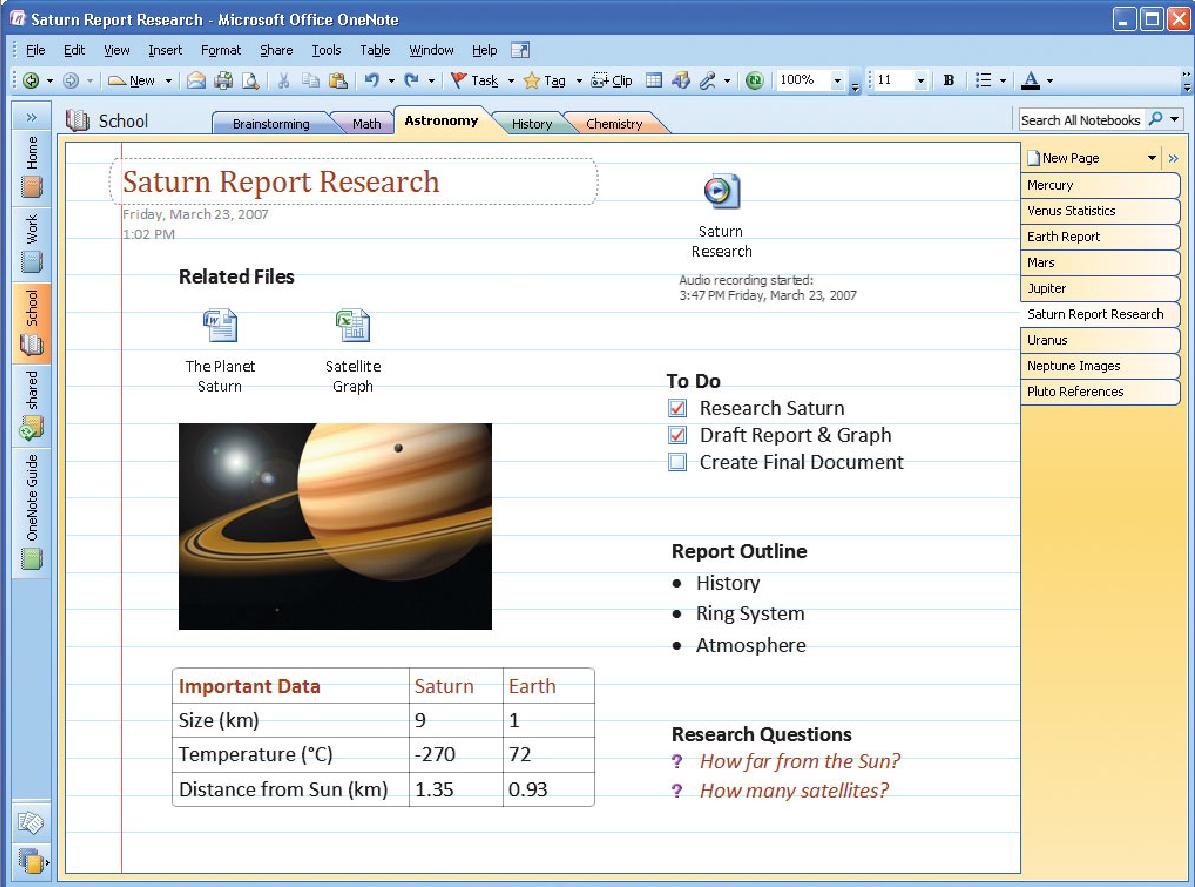Open the Saturn Research audio file icon

(x=721, y=191)
